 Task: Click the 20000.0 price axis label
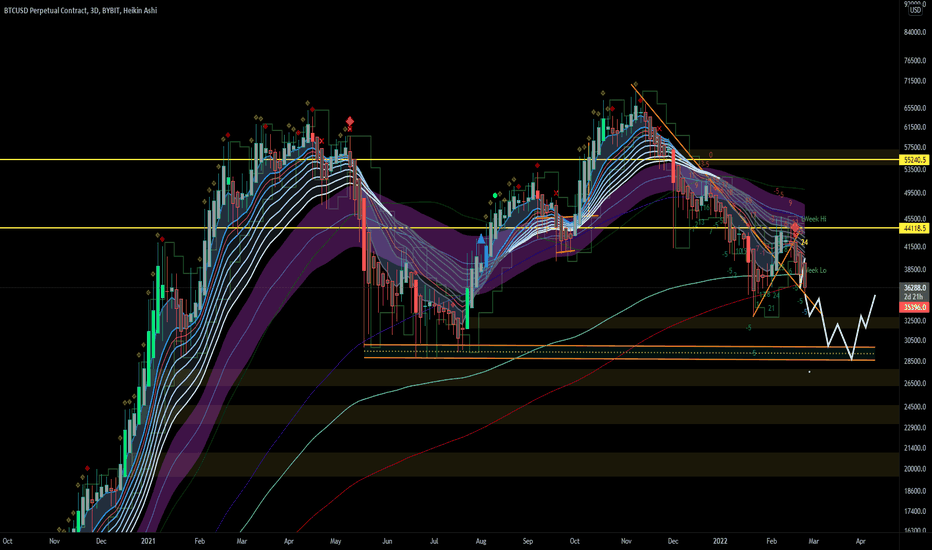[915, 469]
